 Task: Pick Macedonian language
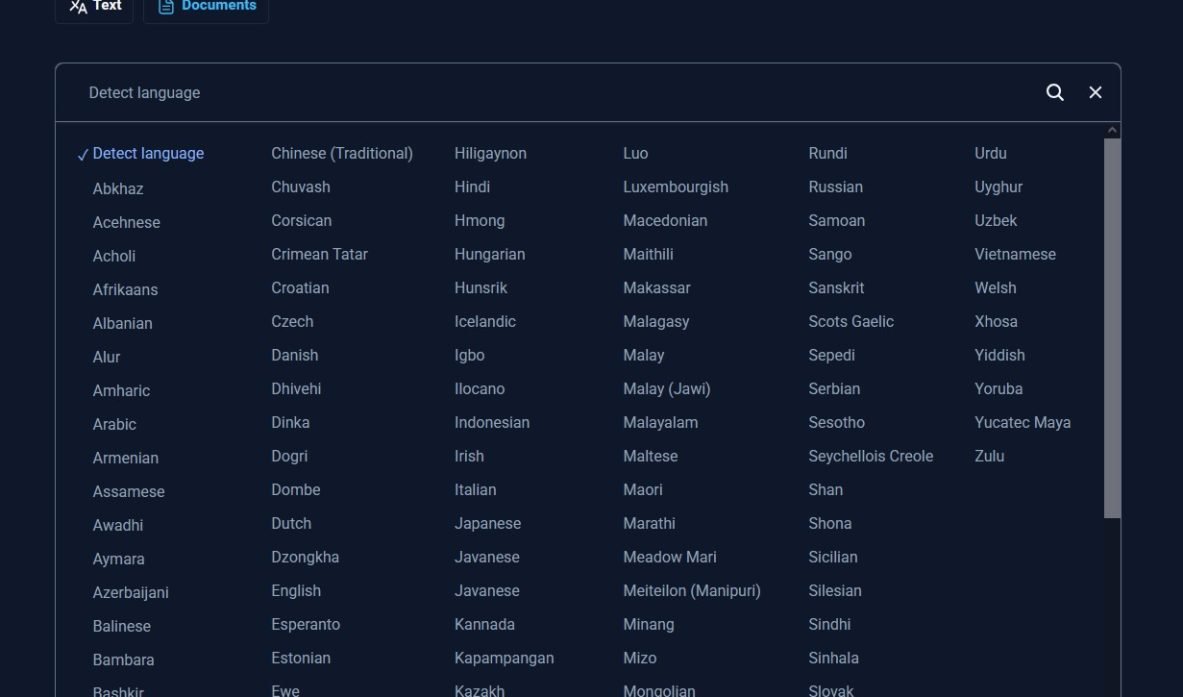point(665,221)
